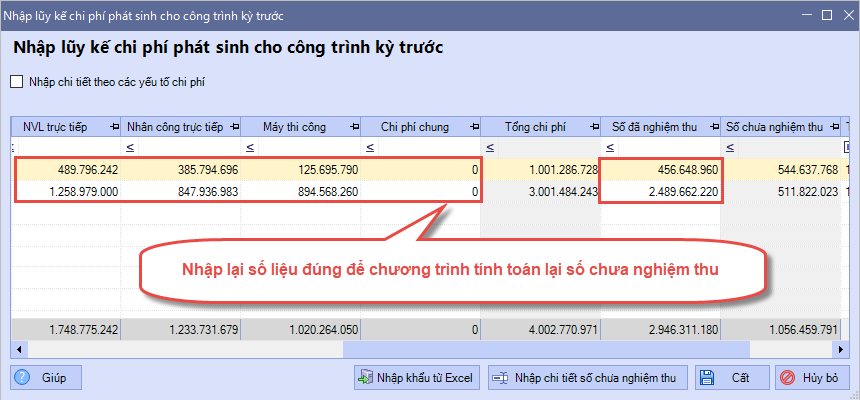Click pin icon on Nhân công trực tiếp header

point(233,127)
